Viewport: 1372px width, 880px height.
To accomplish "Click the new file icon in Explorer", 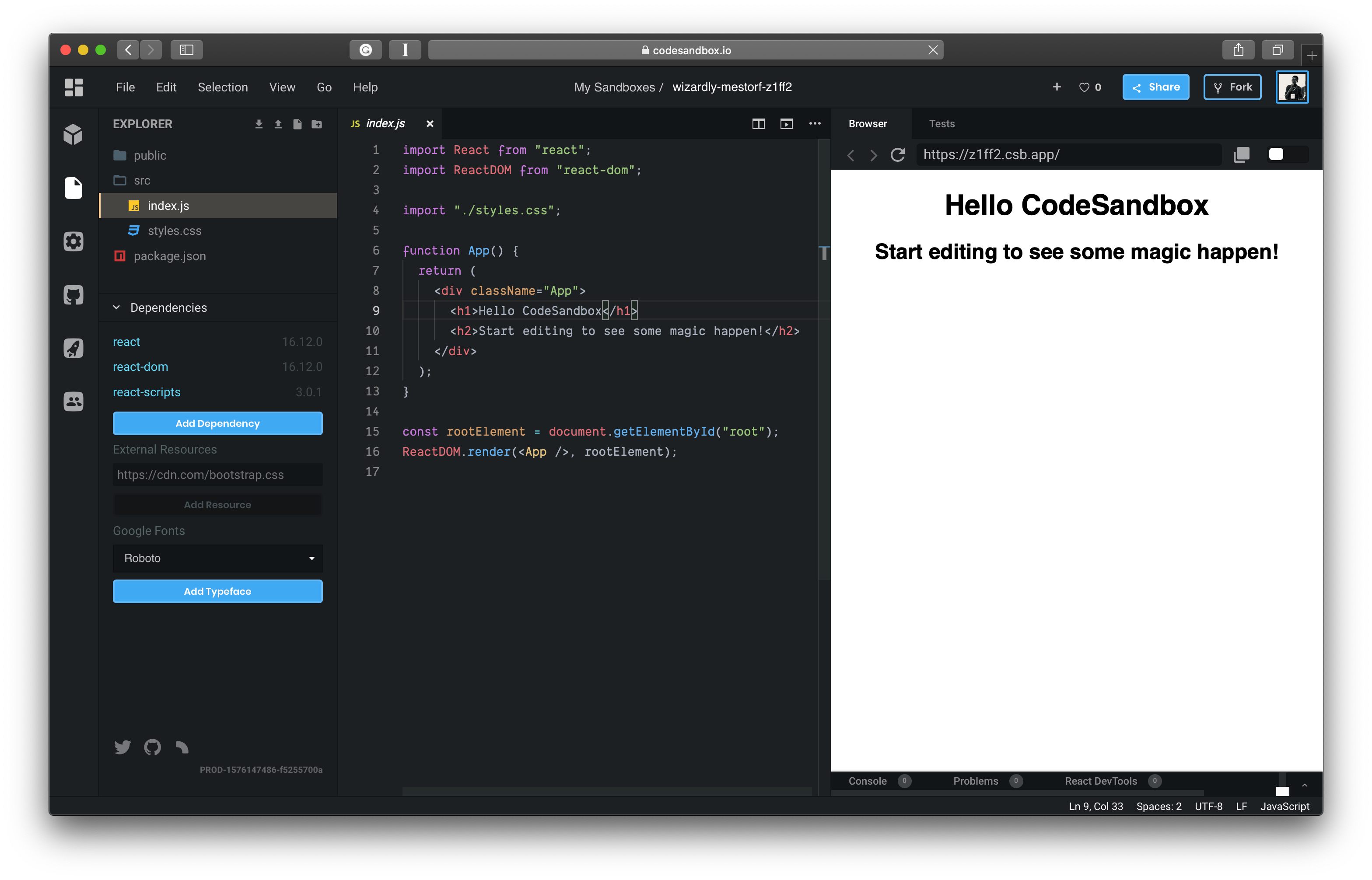I will pos(297,124).
